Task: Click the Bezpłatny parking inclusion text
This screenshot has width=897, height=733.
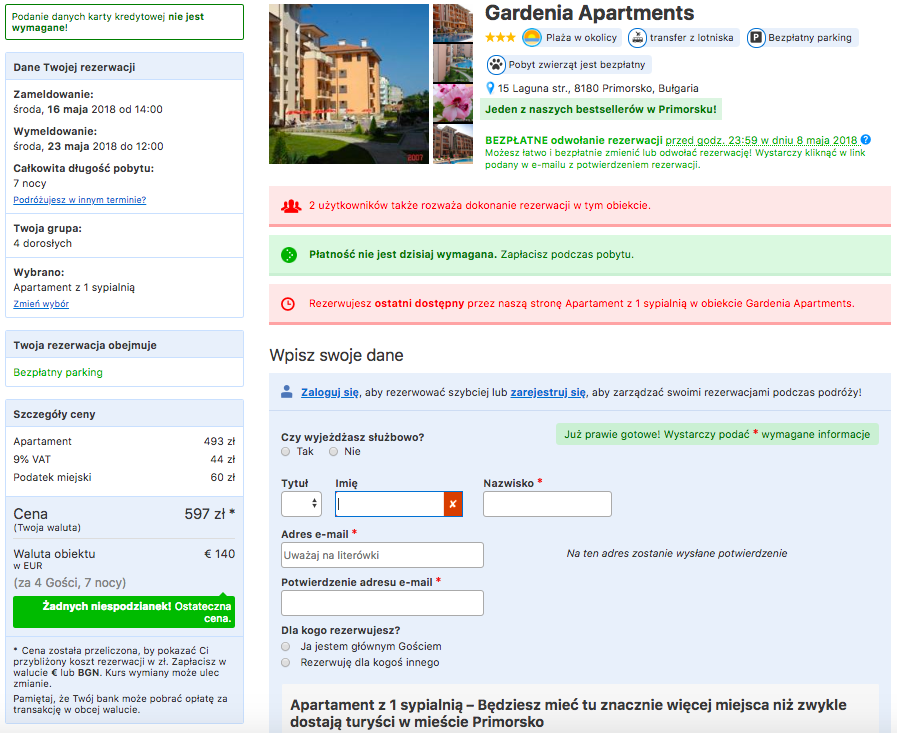Action: pos(58,373)
